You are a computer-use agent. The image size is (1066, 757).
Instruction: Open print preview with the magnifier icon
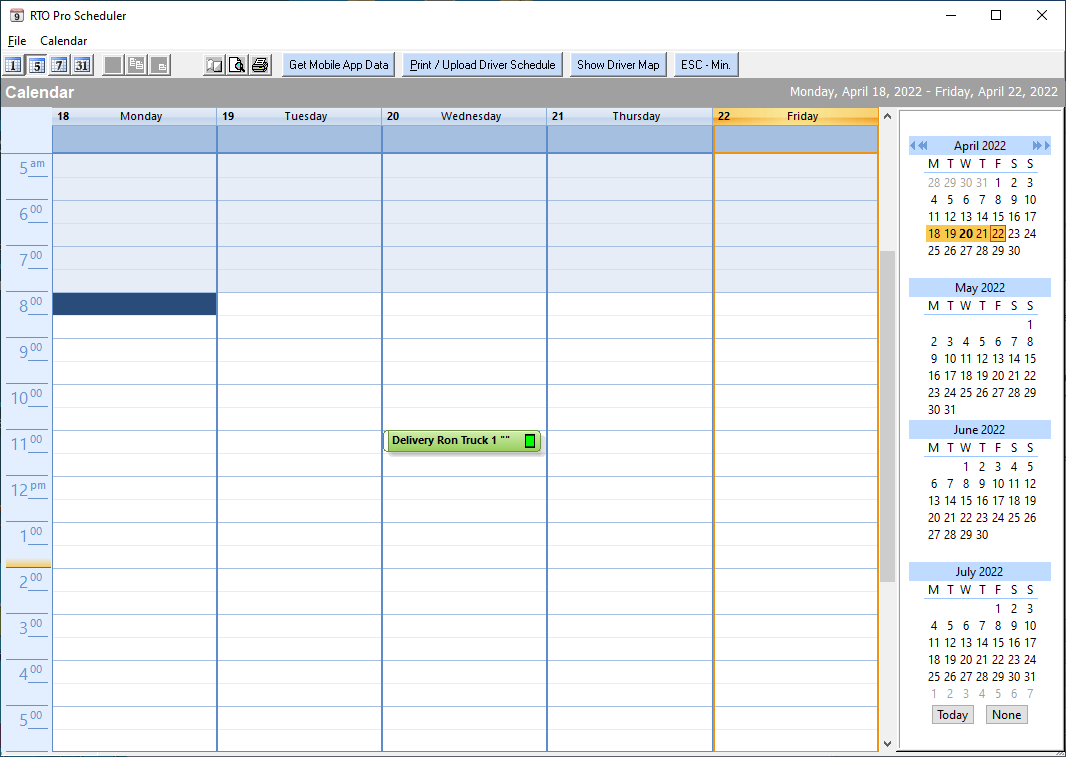coord(237,65)
